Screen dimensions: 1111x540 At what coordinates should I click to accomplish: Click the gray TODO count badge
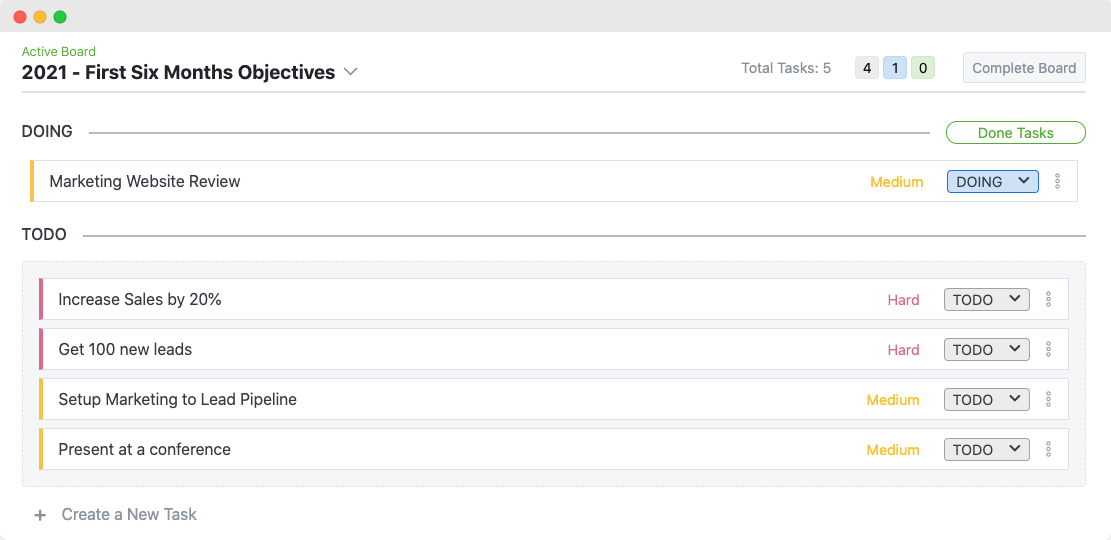pyautogui.click(x=867, y=68)
